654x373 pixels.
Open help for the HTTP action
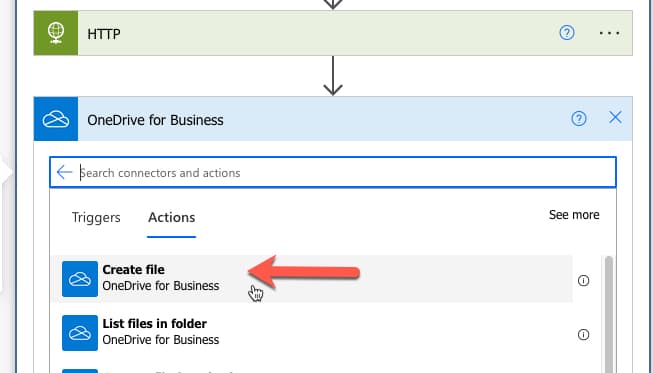click(x=567, y=33)
